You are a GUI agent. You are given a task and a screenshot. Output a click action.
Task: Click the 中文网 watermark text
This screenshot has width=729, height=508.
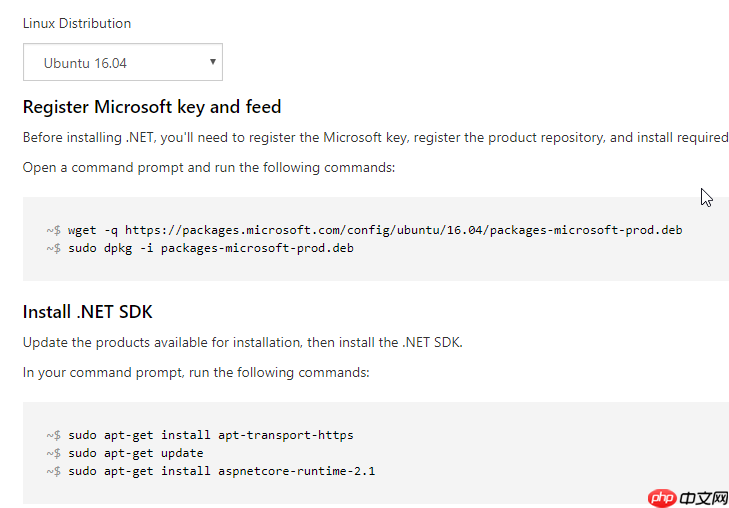(x=703, y=499)
